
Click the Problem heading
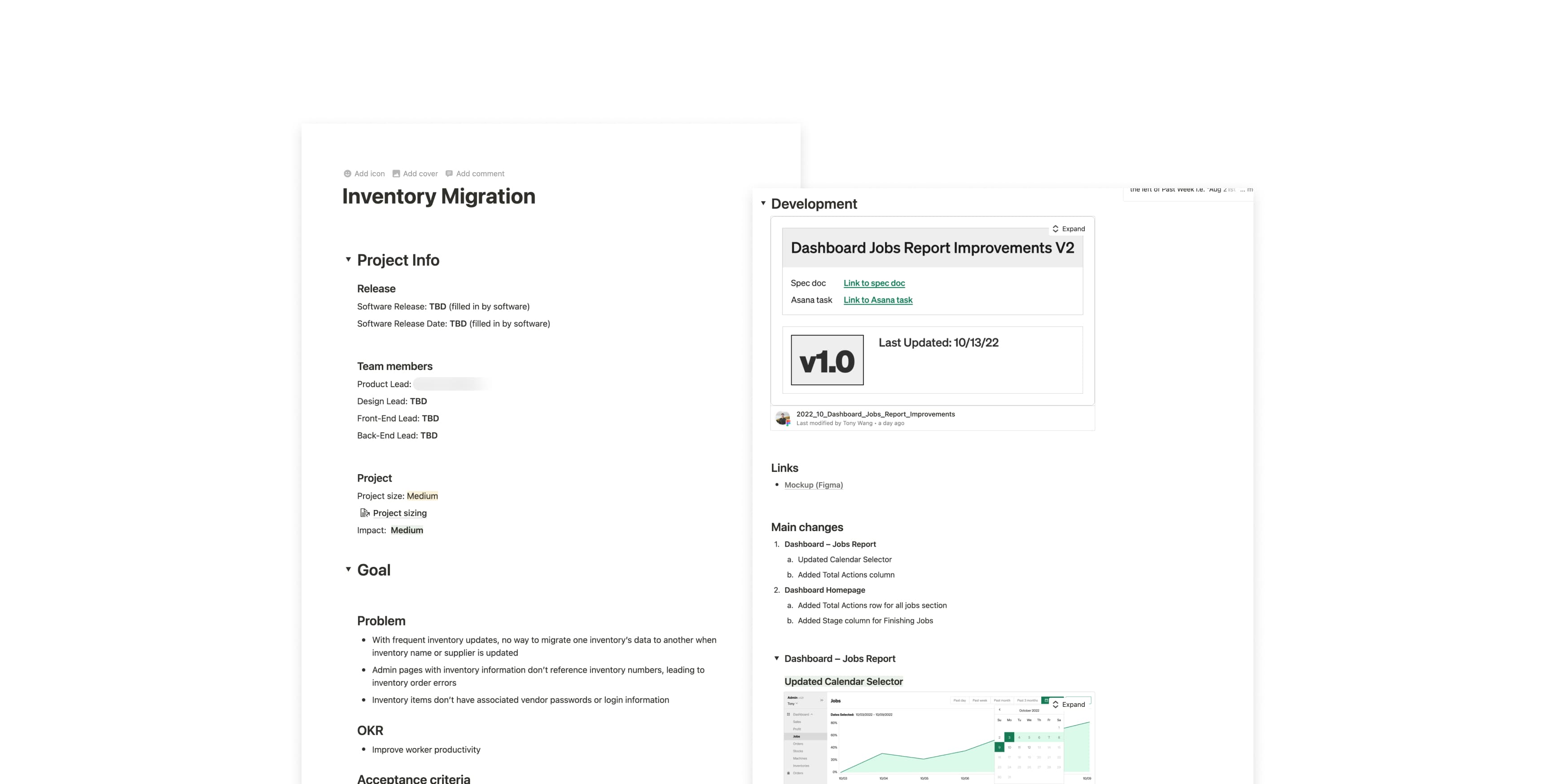coord(381,621)
